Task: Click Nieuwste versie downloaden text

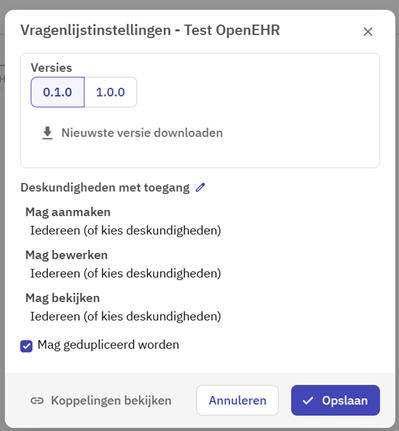Action: point(142,133)
